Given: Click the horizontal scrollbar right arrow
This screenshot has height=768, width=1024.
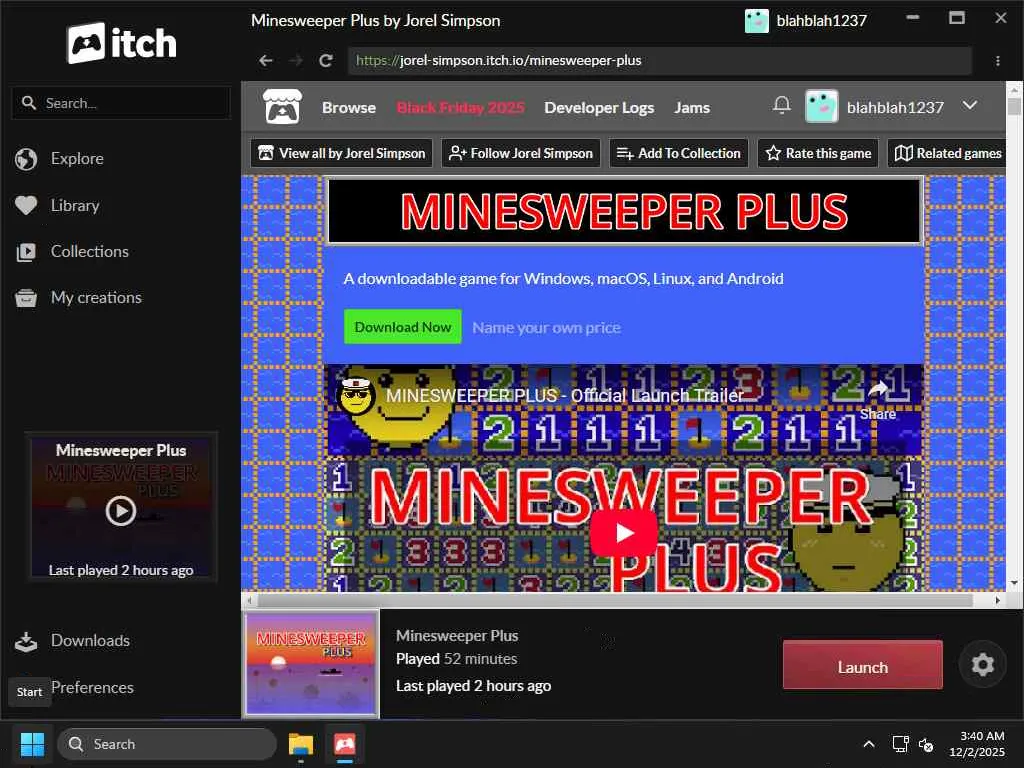Looking at the screenshot, I should point(997,600).
